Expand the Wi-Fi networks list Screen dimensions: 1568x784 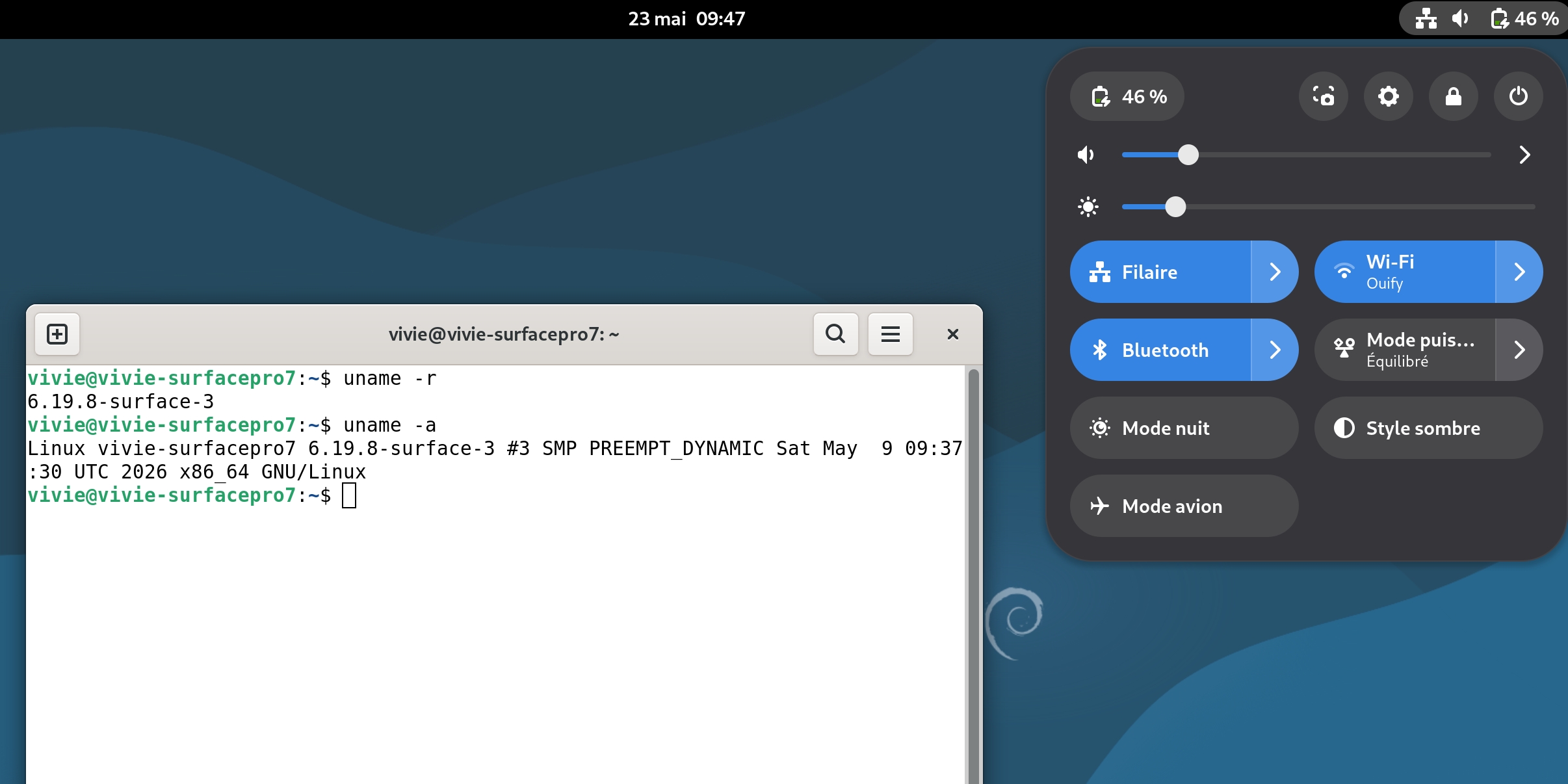point(1519,272)
